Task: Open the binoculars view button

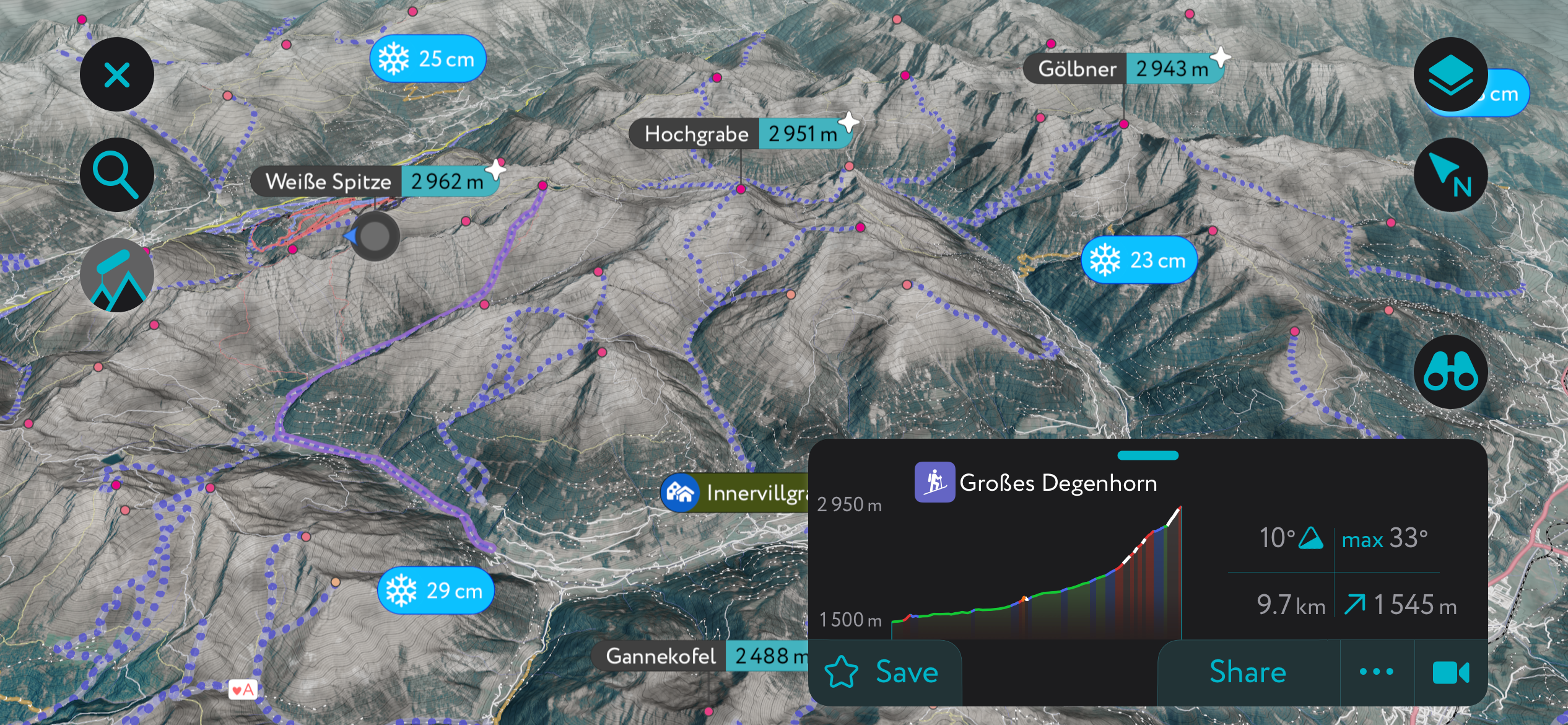Action: pyautogui.click(x=1450, y=372)
